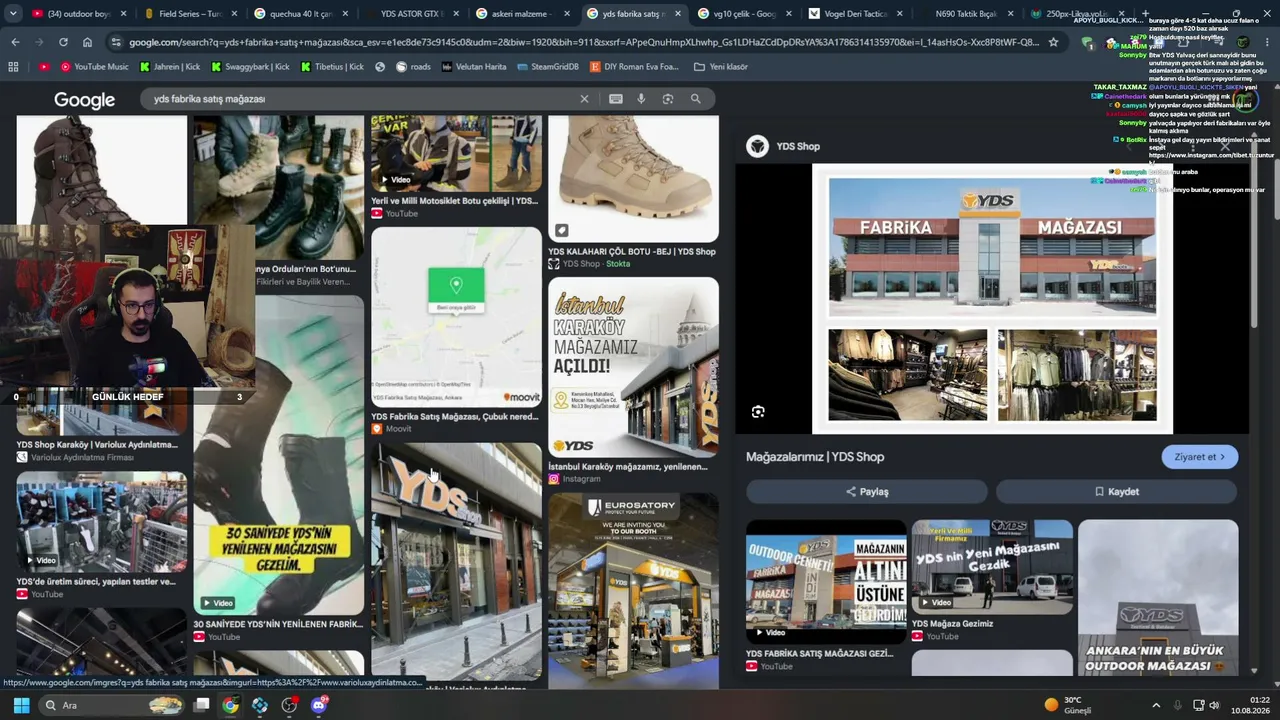Viewport: 1280px width, 720px height.
Task: Open the Windows Start menu
Action: point(21,705)
